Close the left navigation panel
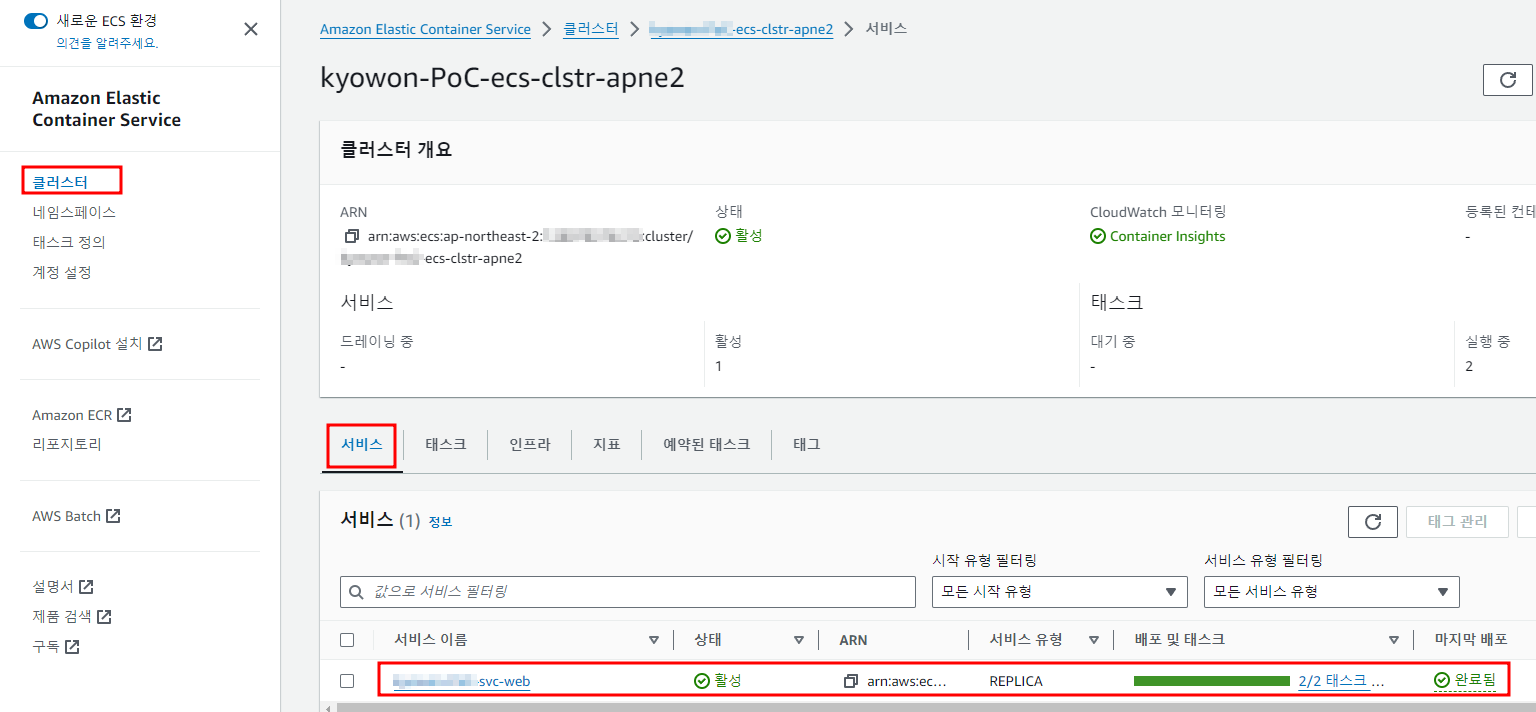Image resolution: width=1536 pixels, height=712 pixels. [x=251, y=29]
